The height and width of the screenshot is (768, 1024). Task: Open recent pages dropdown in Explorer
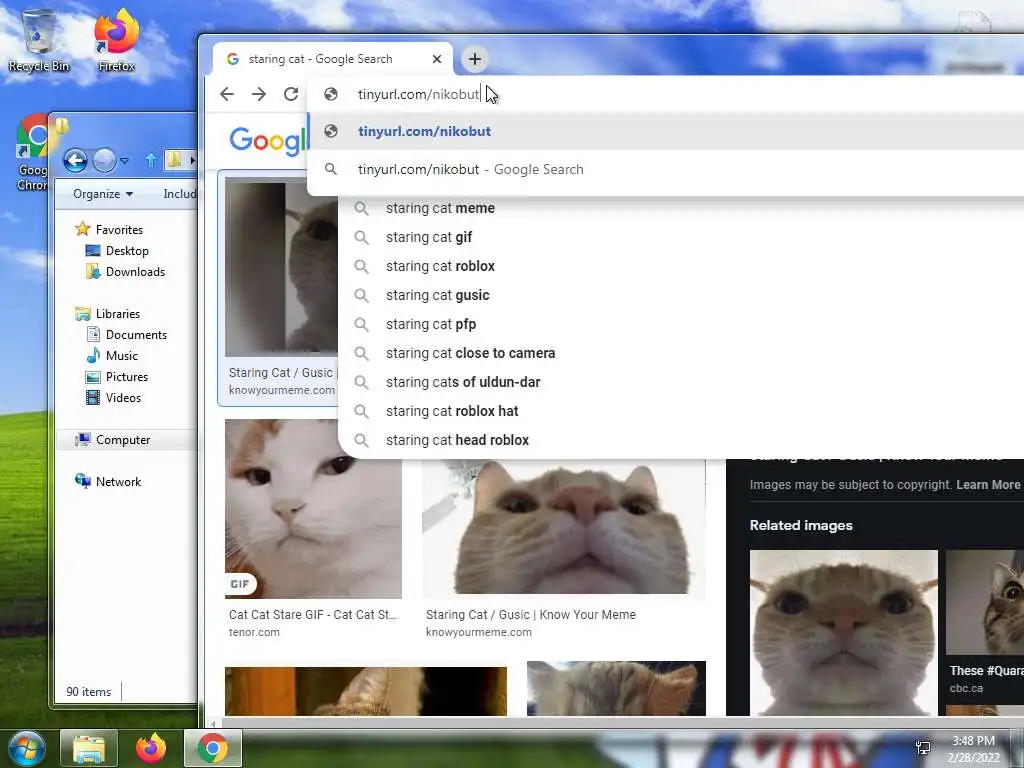(x=124, y=160)
